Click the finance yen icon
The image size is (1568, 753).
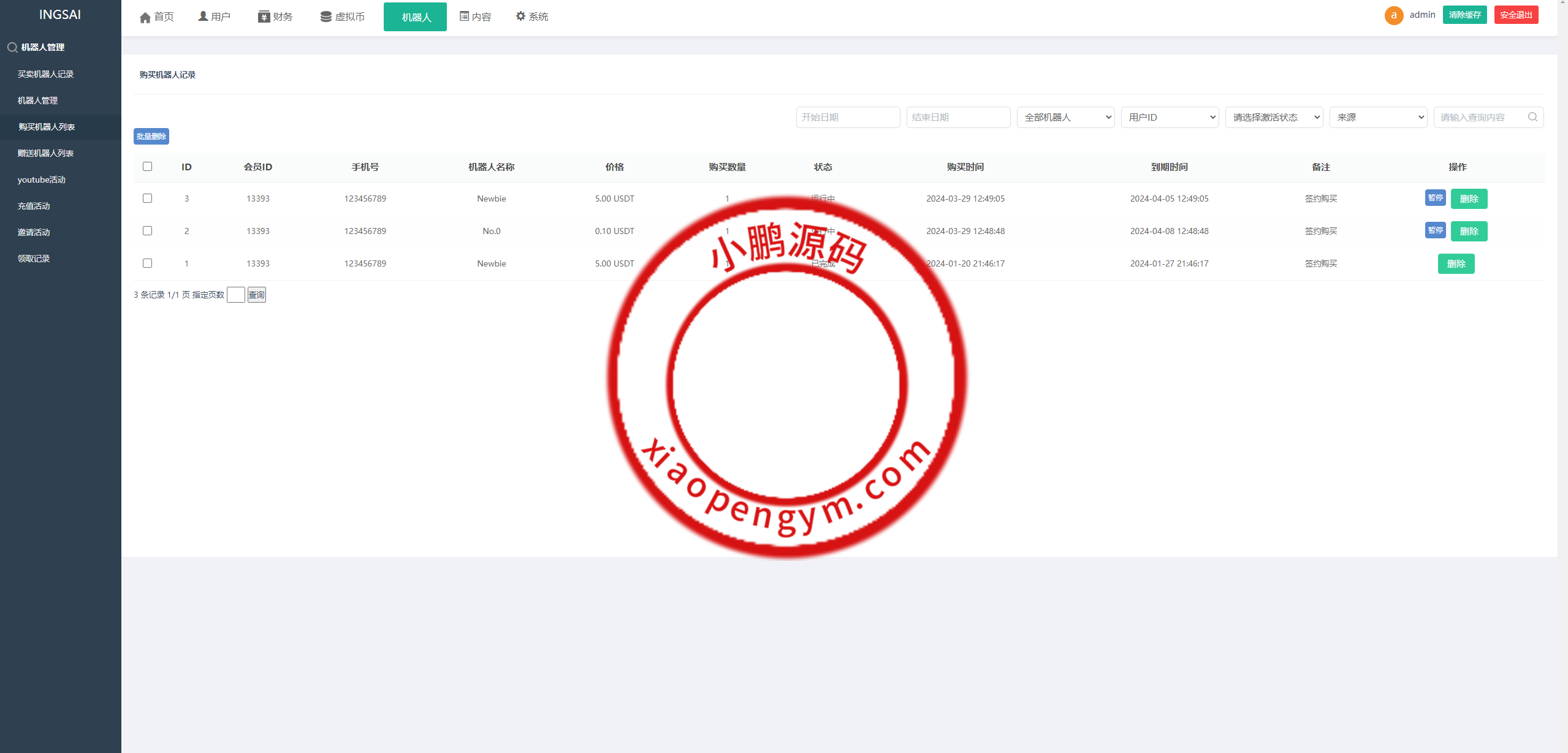click(264, 17)
